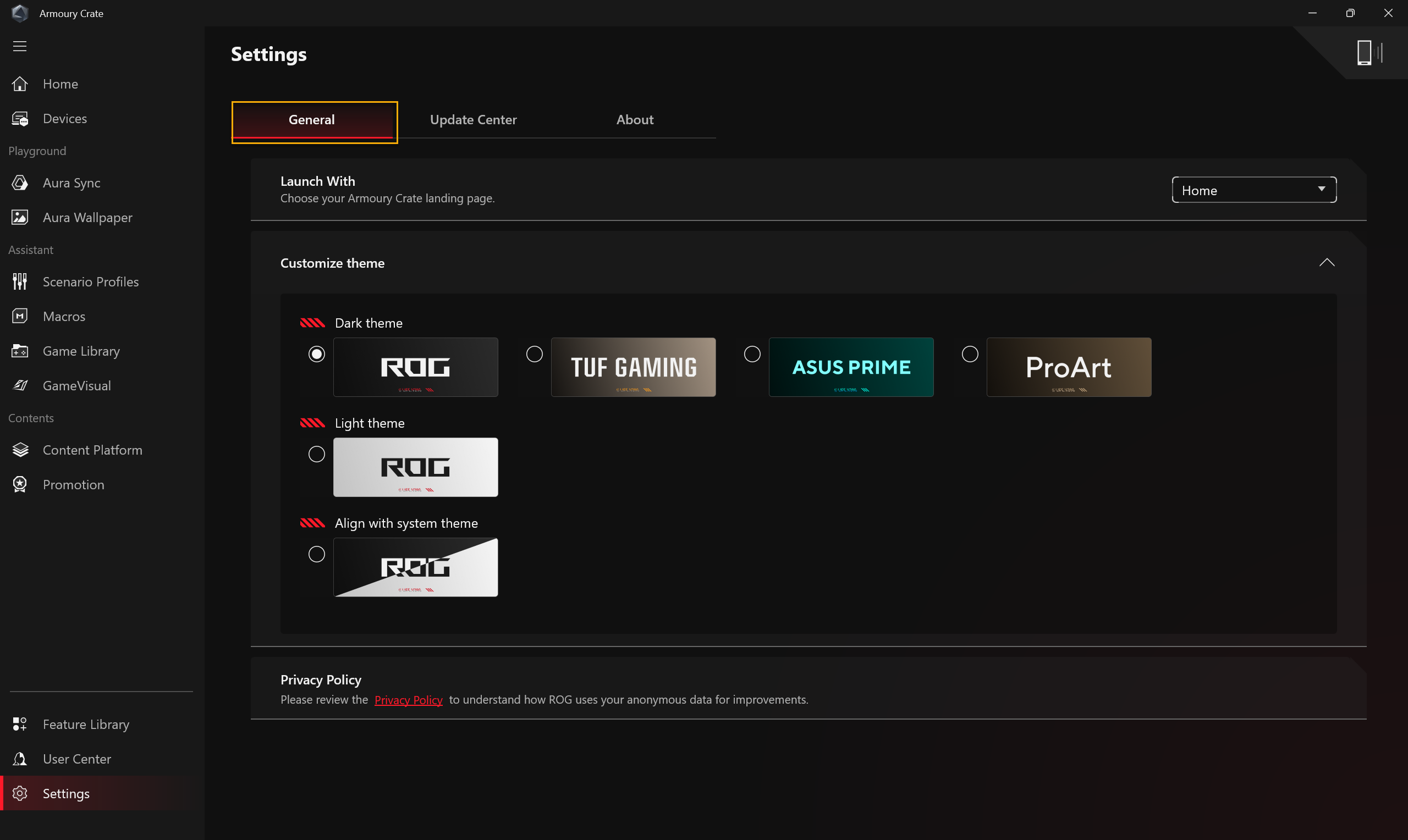The height and width of the screenshot is (840, 1408).
Task: Go to Home in the sidebar
Action: point(61,84)
